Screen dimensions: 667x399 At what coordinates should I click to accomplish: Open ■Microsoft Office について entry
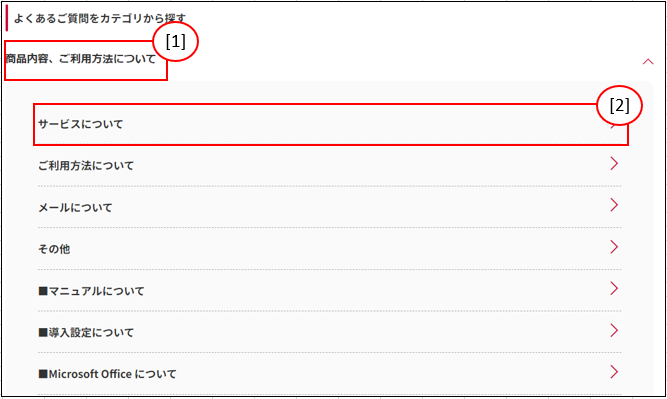coord(329,374)
